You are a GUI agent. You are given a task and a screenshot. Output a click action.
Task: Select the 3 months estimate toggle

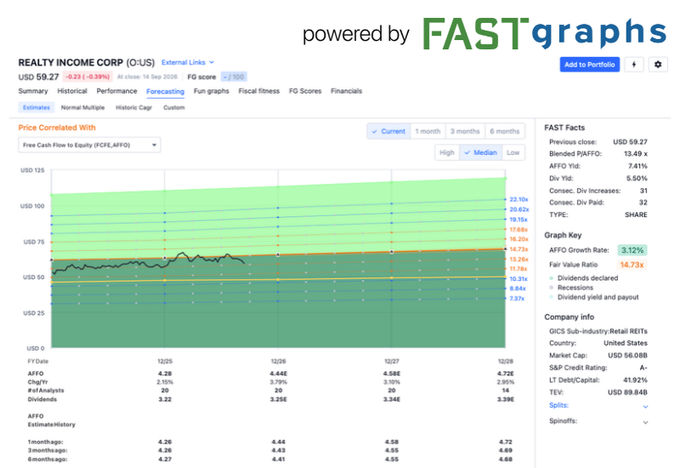coord(465,131)
